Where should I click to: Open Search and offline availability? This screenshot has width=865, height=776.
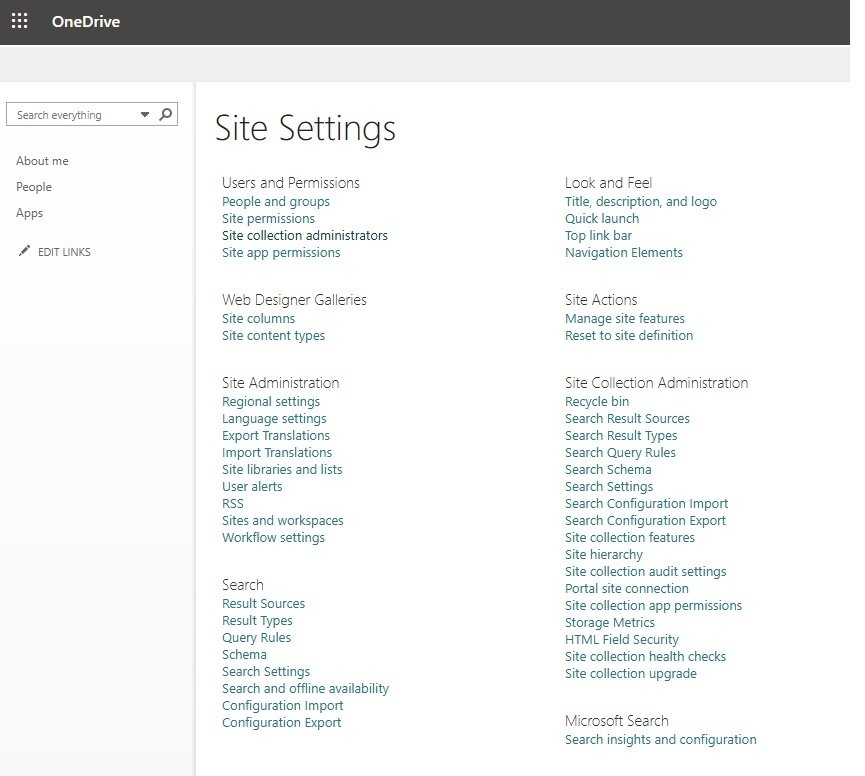(306, 688)
